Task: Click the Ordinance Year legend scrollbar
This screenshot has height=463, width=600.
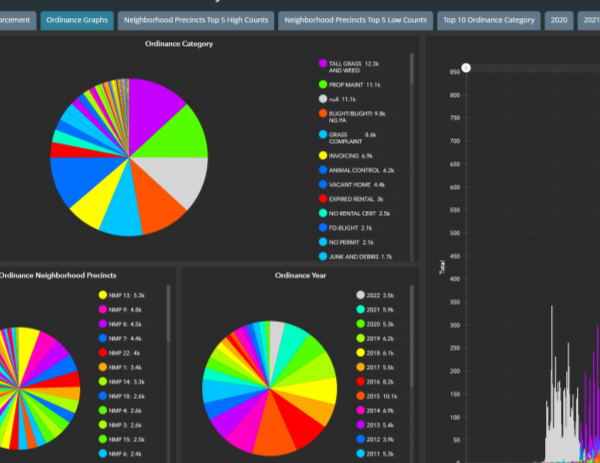Action: tap(412, 336)
